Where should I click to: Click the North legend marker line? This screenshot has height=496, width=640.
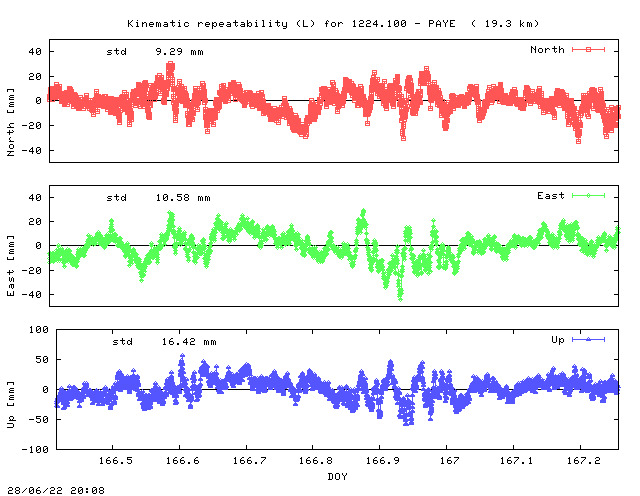tap(588, 49)
